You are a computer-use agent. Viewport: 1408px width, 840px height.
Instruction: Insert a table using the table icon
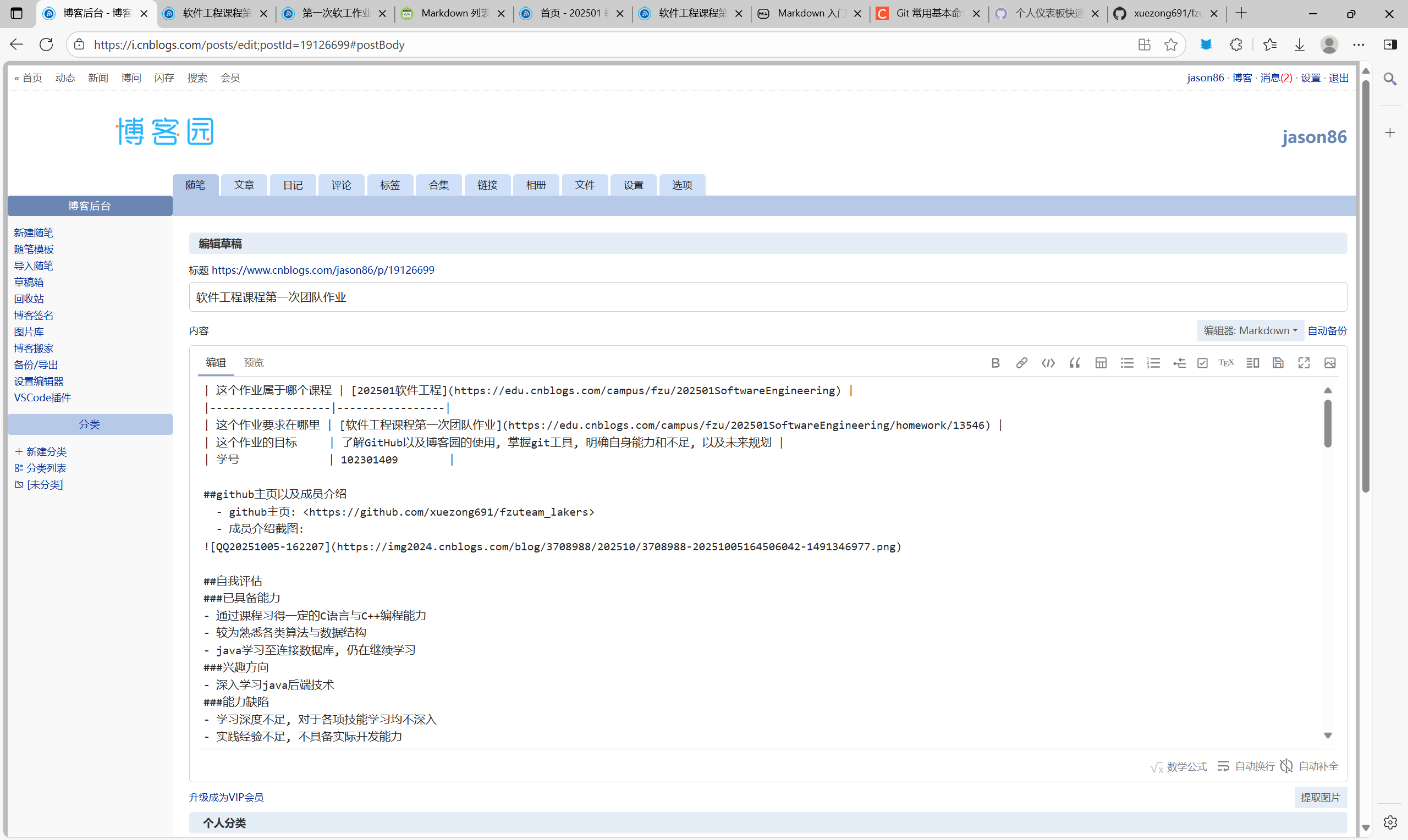pyautogui.click(x=1101, y=363)
